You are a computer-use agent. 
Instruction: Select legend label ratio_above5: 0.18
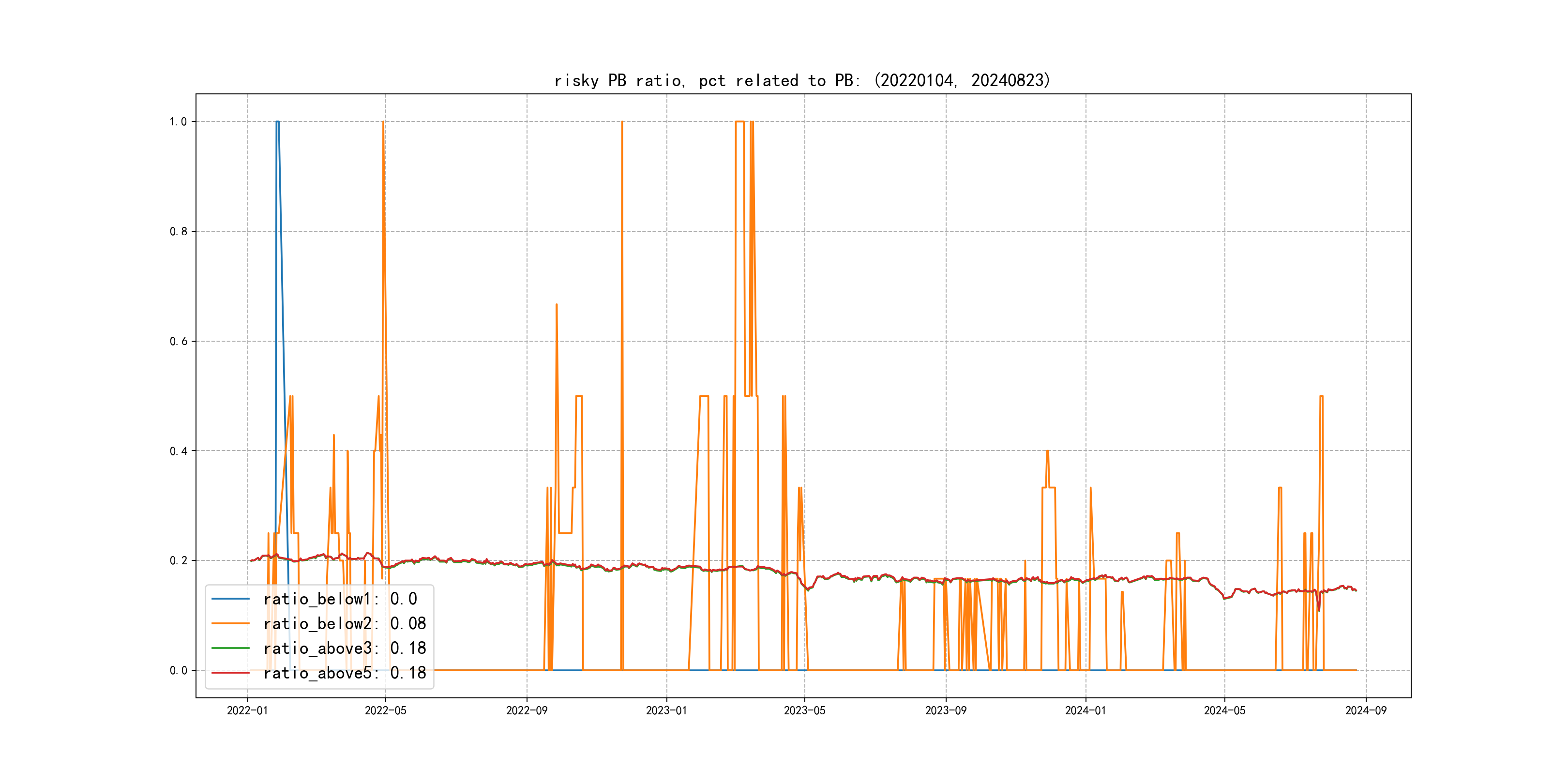[x=345, y=673]
